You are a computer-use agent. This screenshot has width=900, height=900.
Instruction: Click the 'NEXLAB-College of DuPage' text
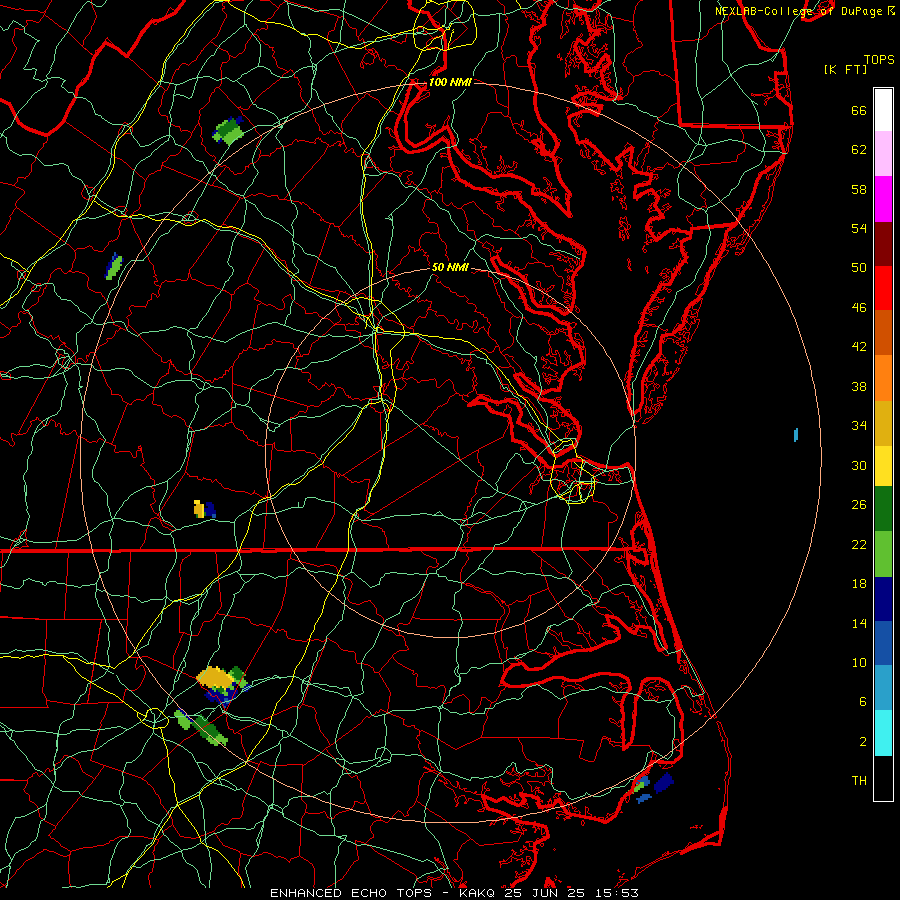pyautogui.click(x=798, y=11)
